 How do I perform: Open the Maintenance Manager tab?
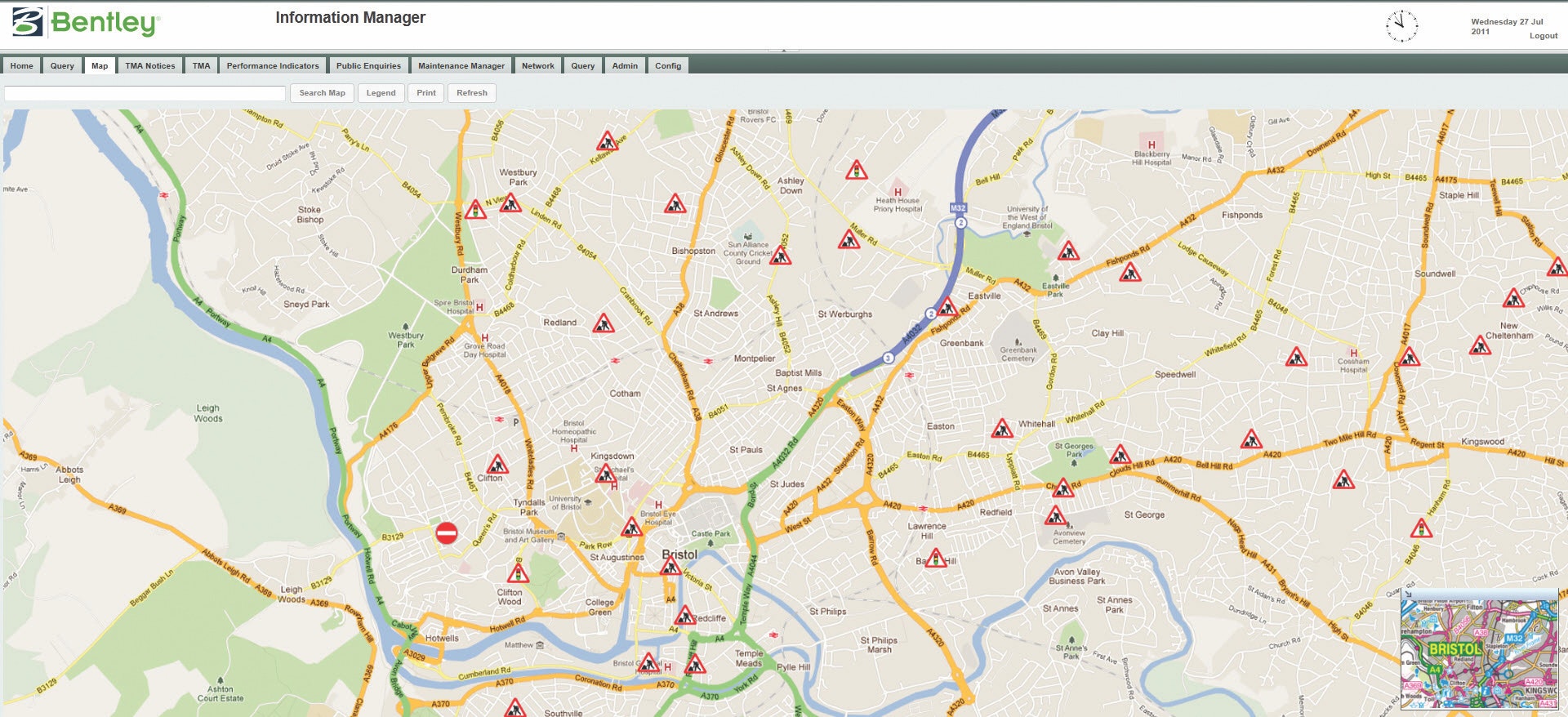[x=461, y=66]
